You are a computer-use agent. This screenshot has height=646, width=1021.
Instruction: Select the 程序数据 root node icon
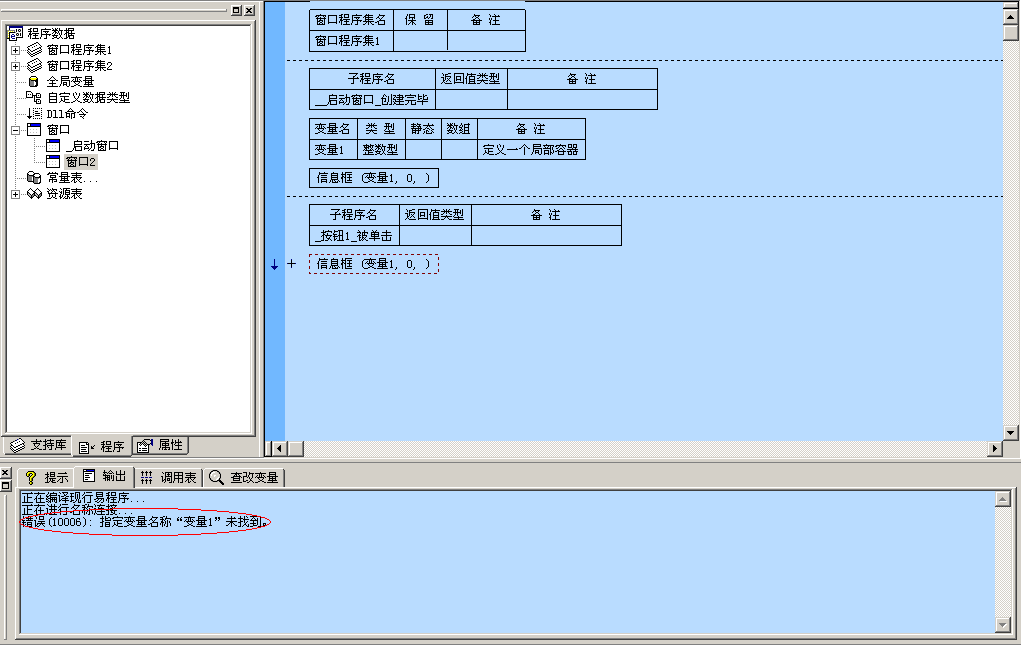click(15, 34)
